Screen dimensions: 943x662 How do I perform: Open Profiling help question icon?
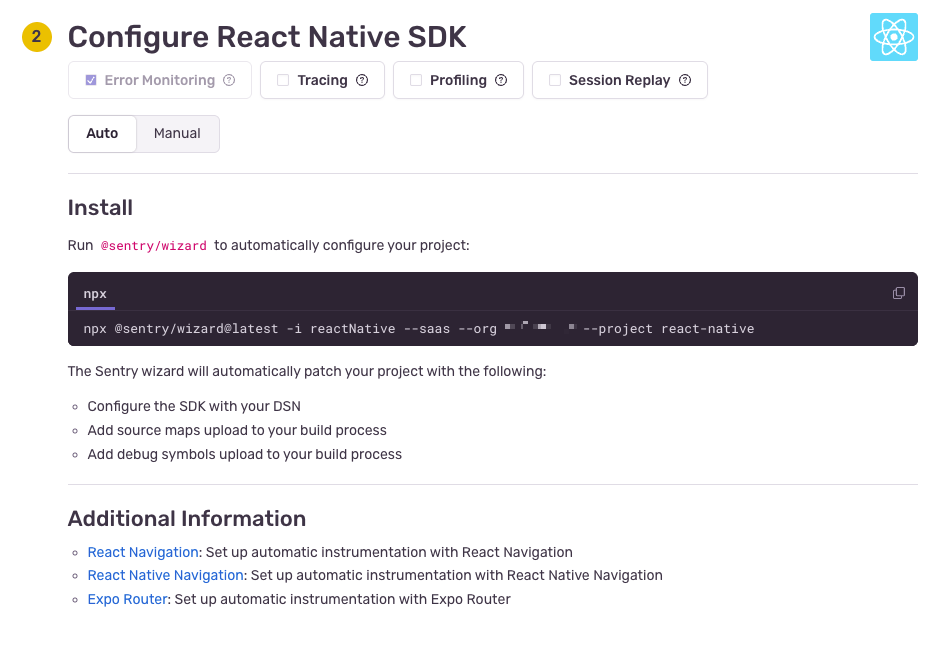pos(501,80)
